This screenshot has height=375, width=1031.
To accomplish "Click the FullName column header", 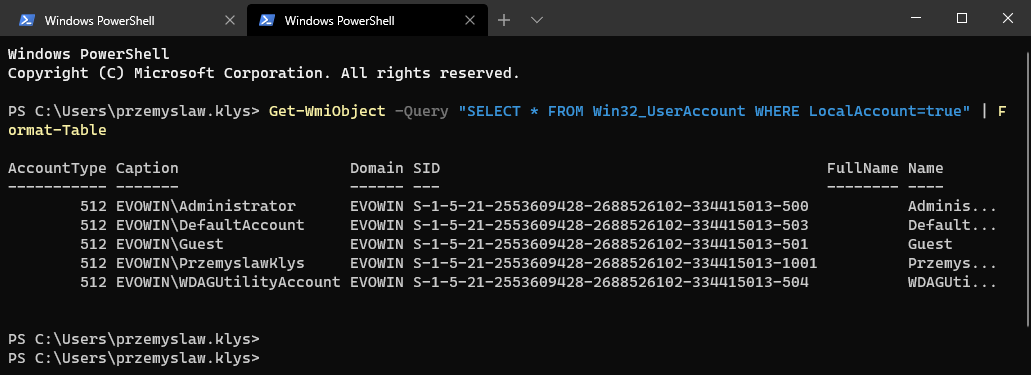I will coord(863,168).
